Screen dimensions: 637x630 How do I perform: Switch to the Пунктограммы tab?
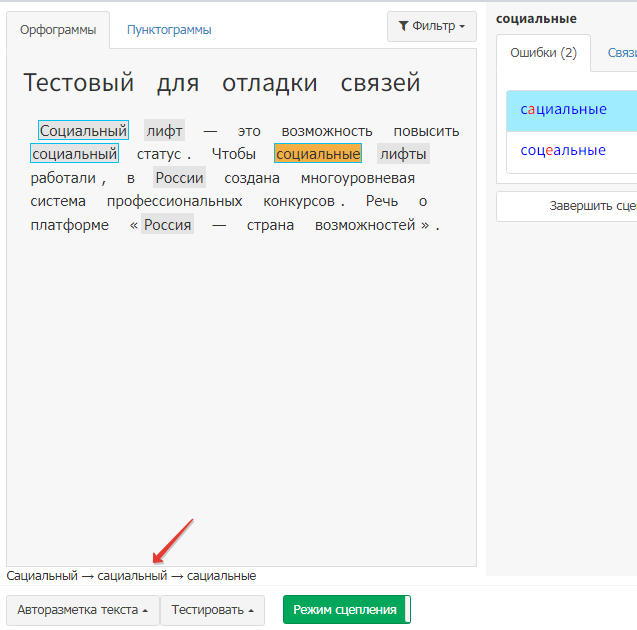(x=169, y=30)
